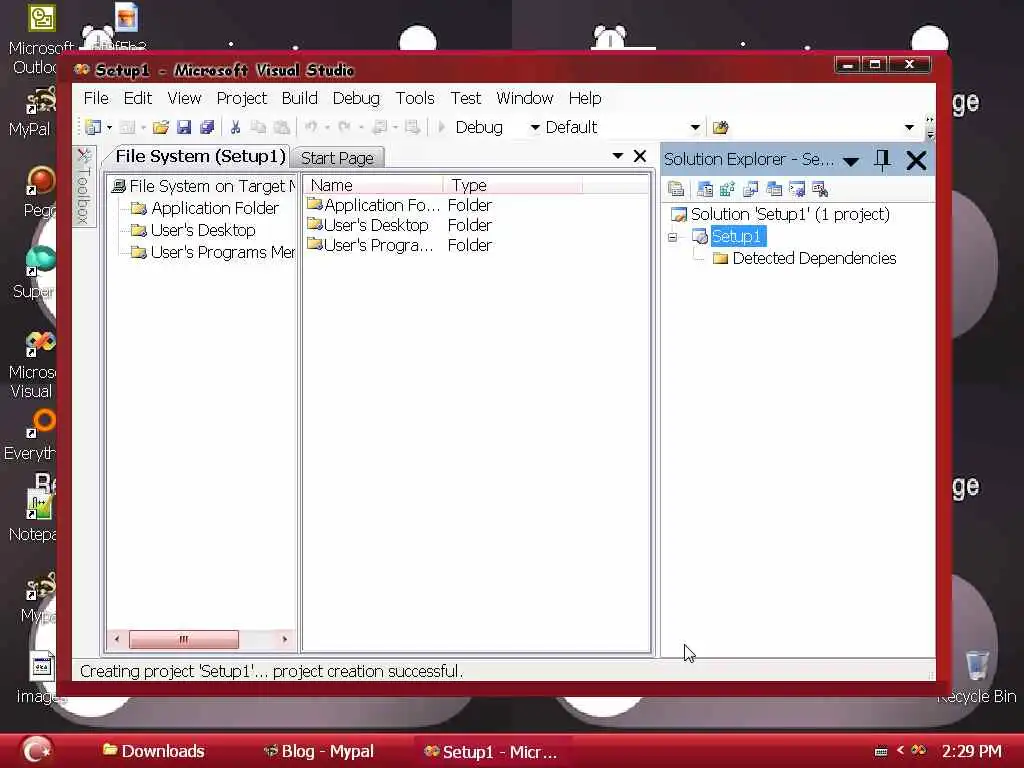1024x768 pixels.
Task: Open the User Interface Editor icon
Action: [774, 189]
